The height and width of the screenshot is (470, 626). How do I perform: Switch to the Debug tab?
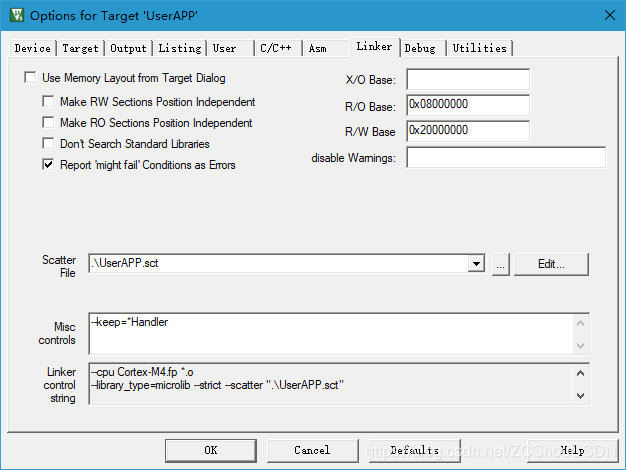(423, 48)
